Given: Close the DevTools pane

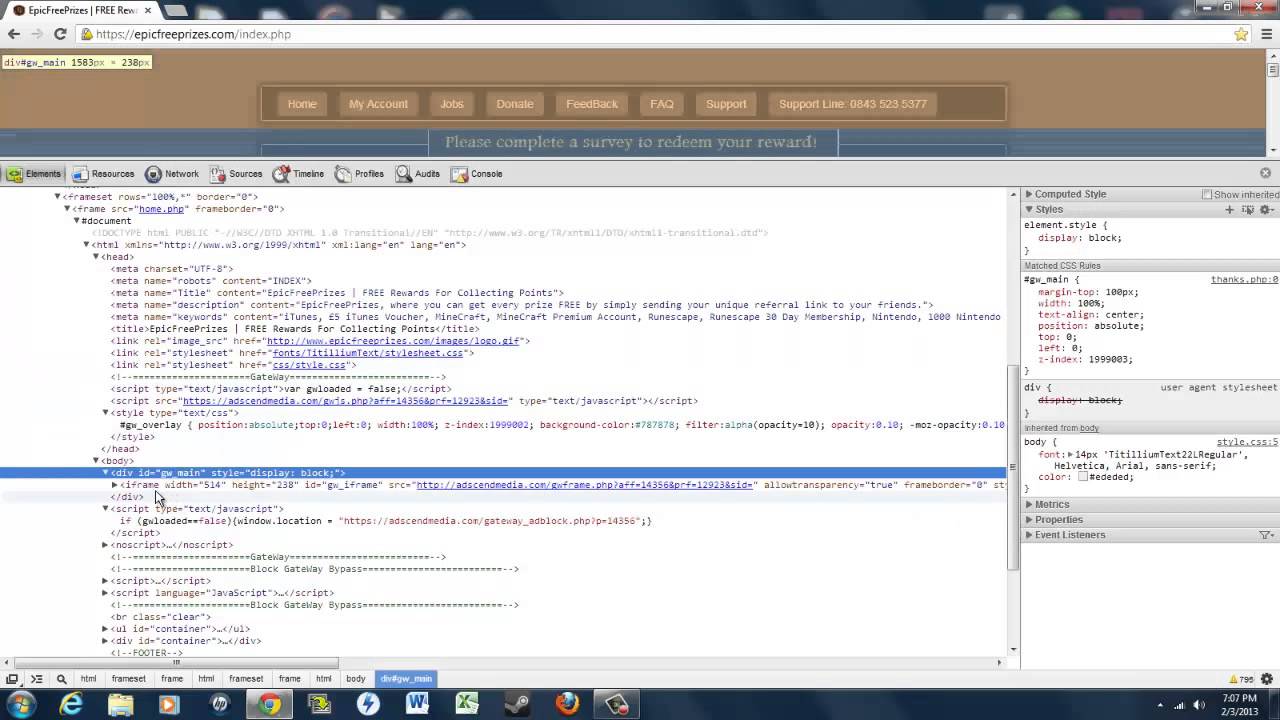Looking at the screenshot, I should (1265, 173).
